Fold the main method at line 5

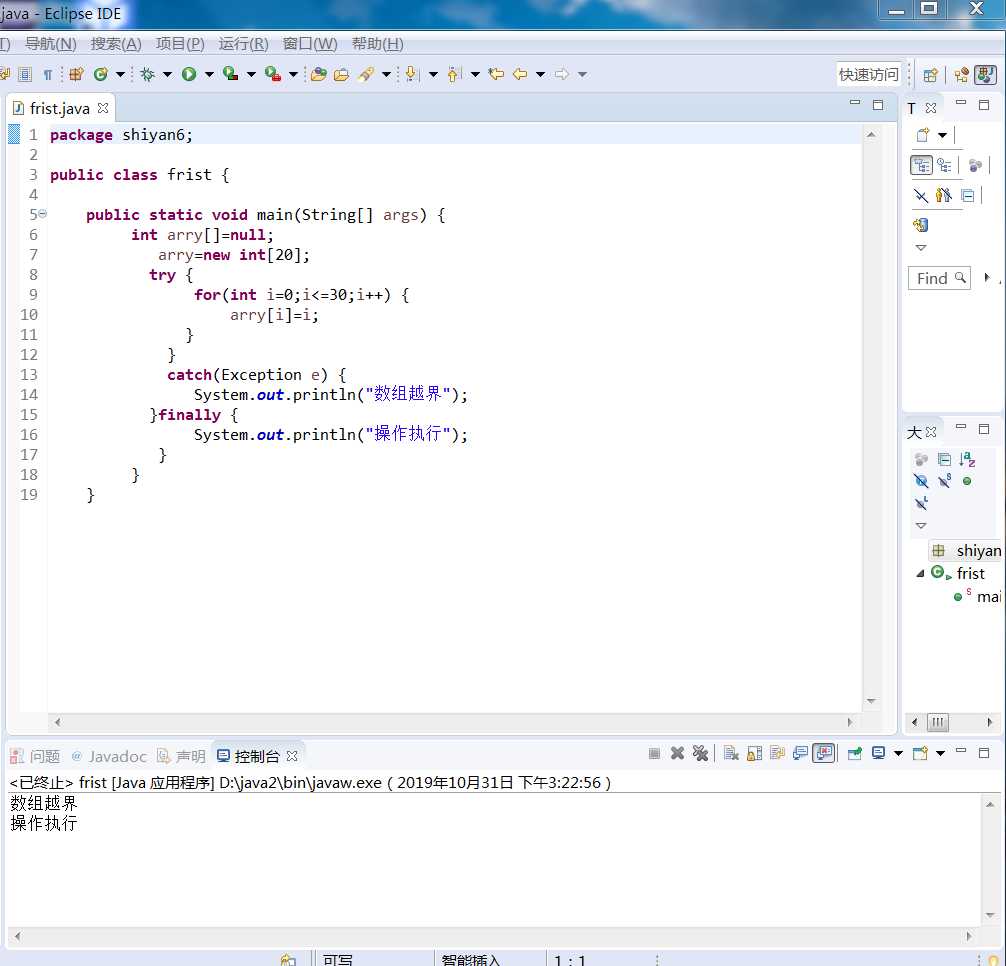42,214
